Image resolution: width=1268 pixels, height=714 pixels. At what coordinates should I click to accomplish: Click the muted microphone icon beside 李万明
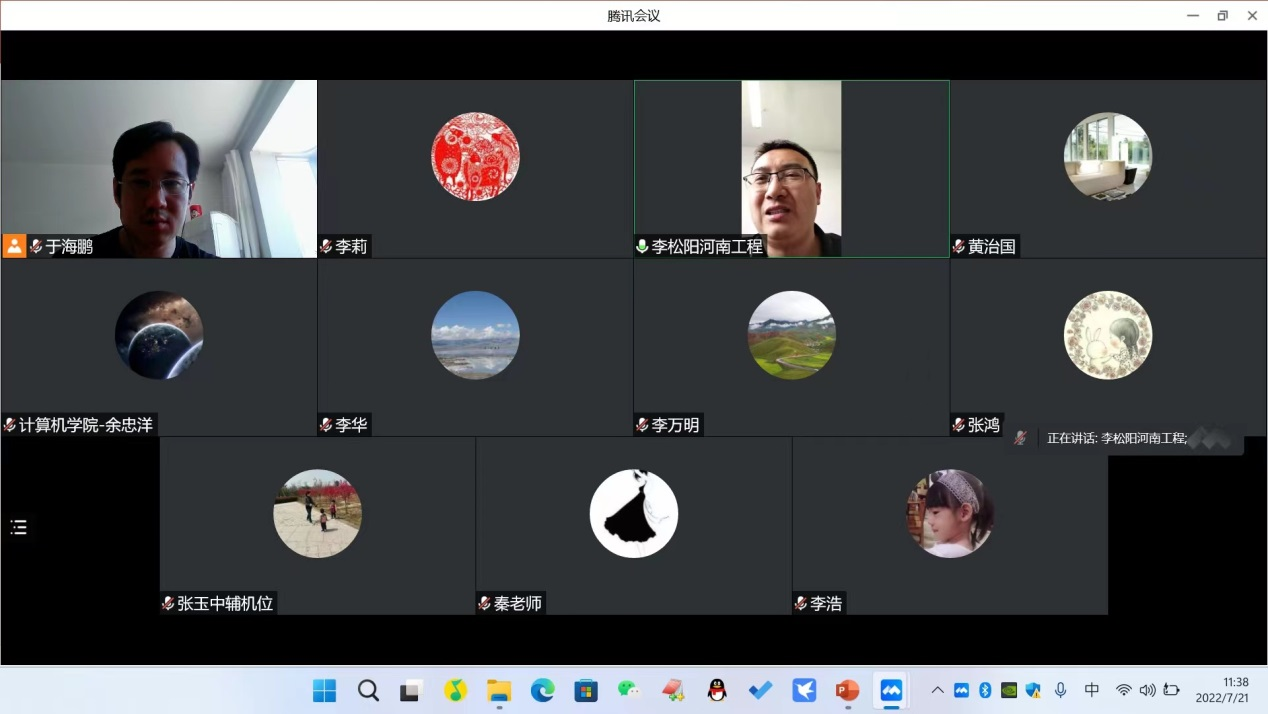pos(642,425)
